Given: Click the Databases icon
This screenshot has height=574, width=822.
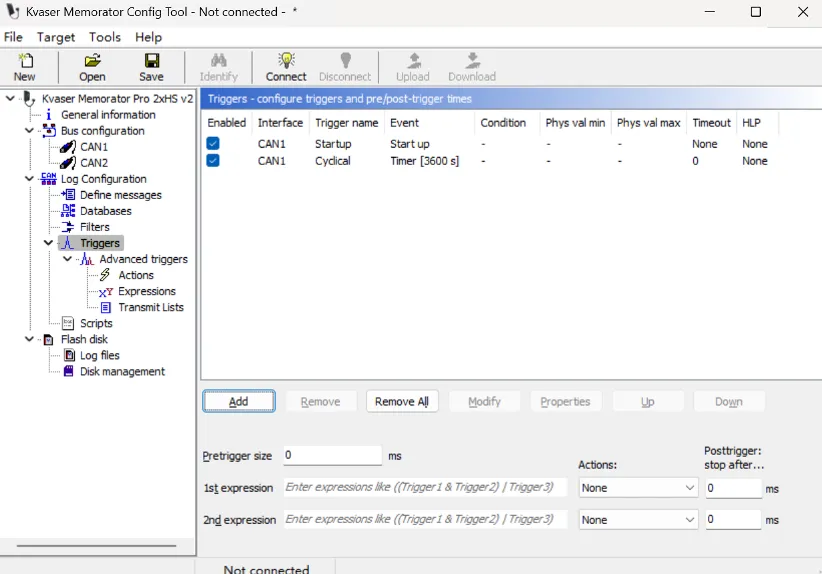Looking at the screenshot, I should (68, 211).
